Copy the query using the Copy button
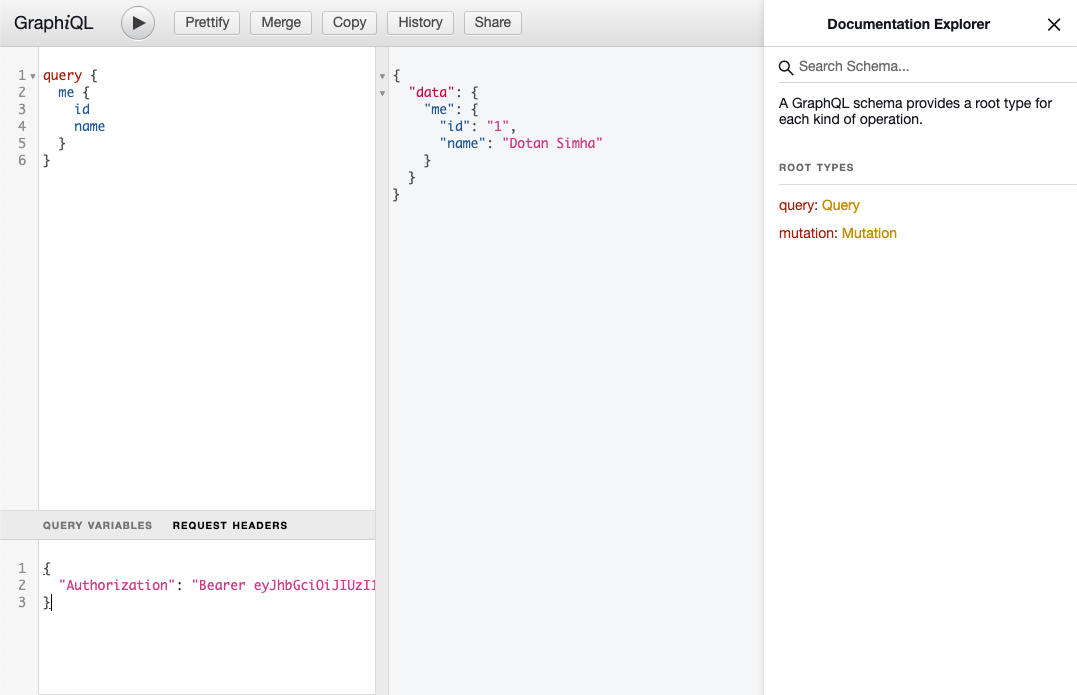 coord(350,23)
